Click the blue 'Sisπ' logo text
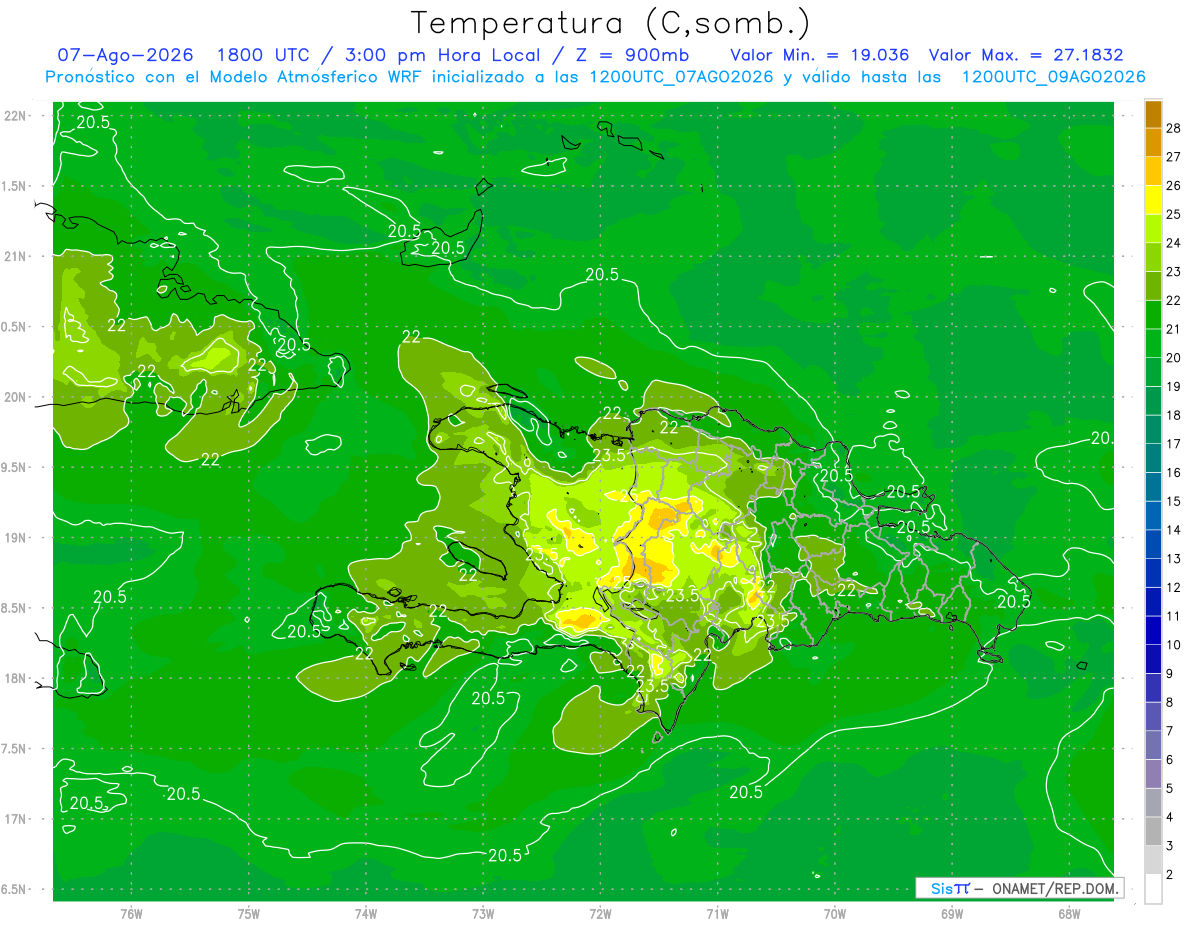1200x927 pixels. 950,888
